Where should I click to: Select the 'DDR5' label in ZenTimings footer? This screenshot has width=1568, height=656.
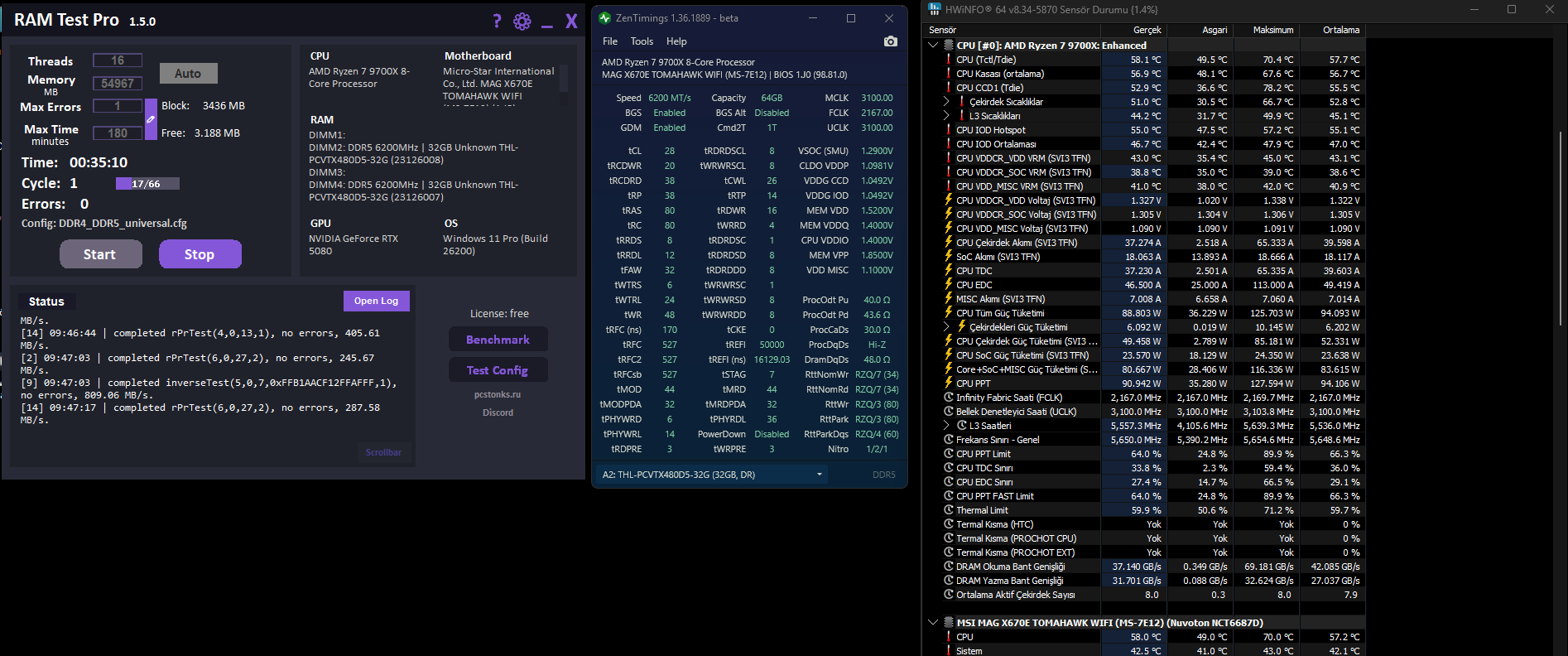point(884,475)
